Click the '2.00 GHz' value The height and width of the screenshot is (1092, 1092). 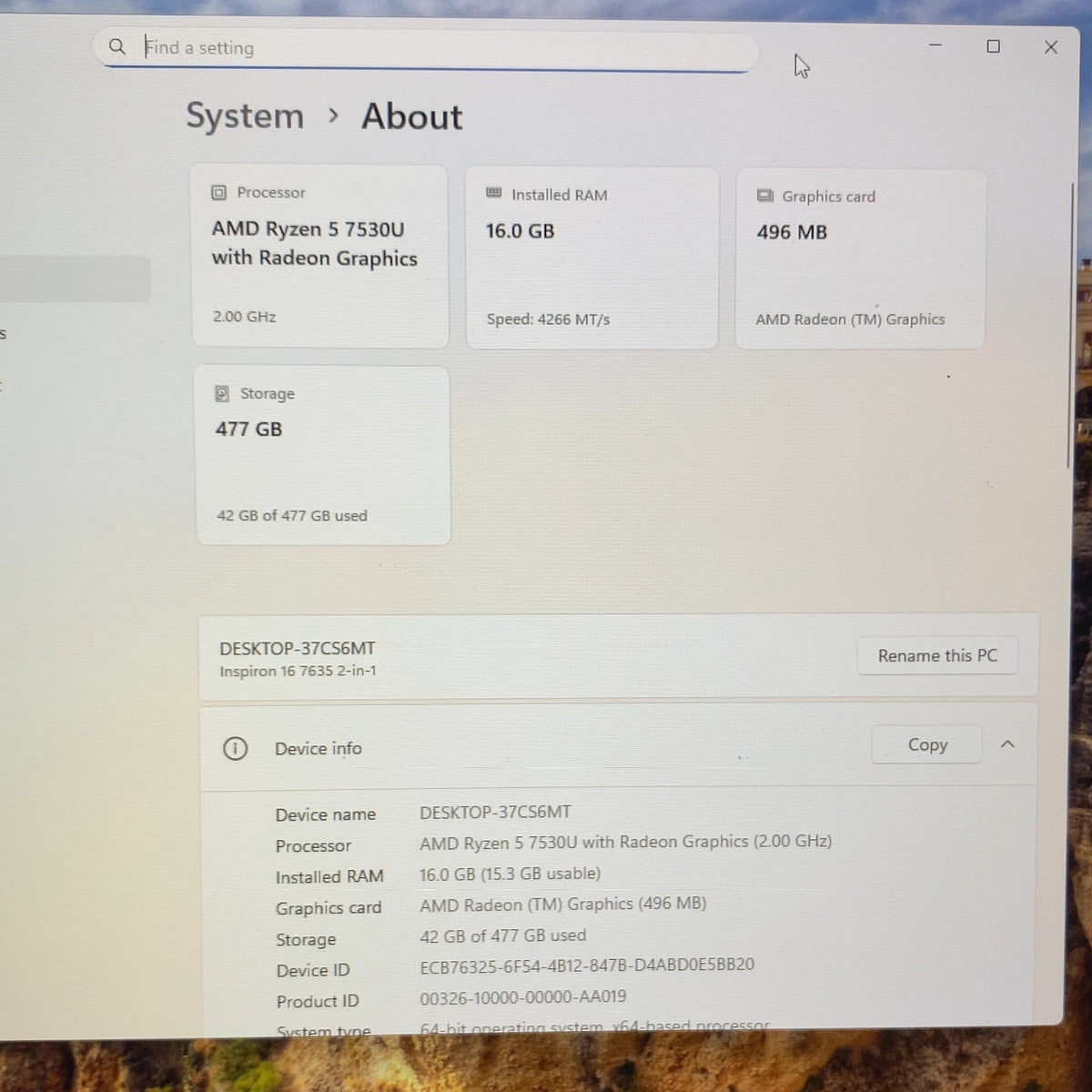tap(245, 317)
